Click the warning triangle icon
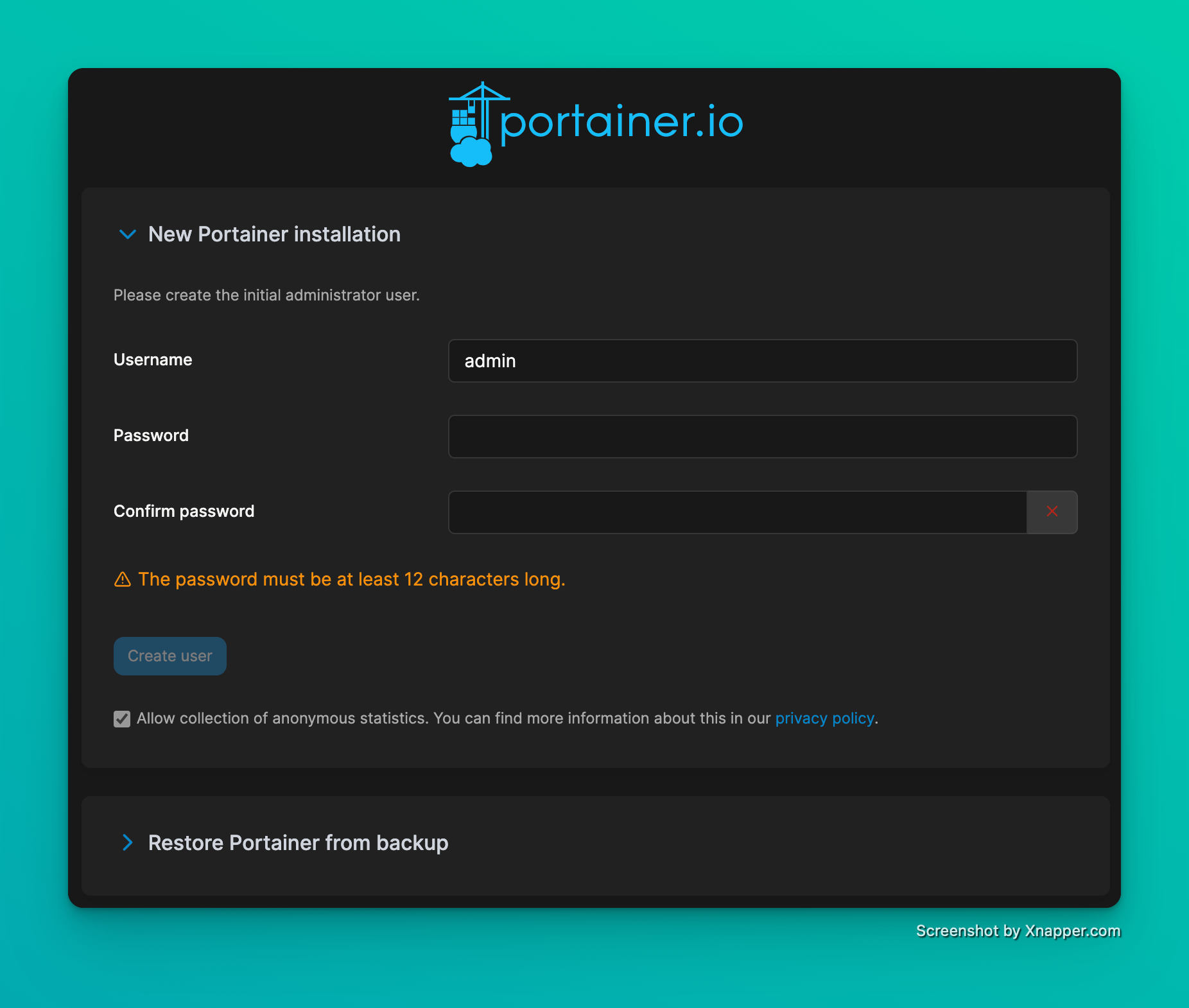The width and height of the screenshot is (1189, 1008). point(123,579)
